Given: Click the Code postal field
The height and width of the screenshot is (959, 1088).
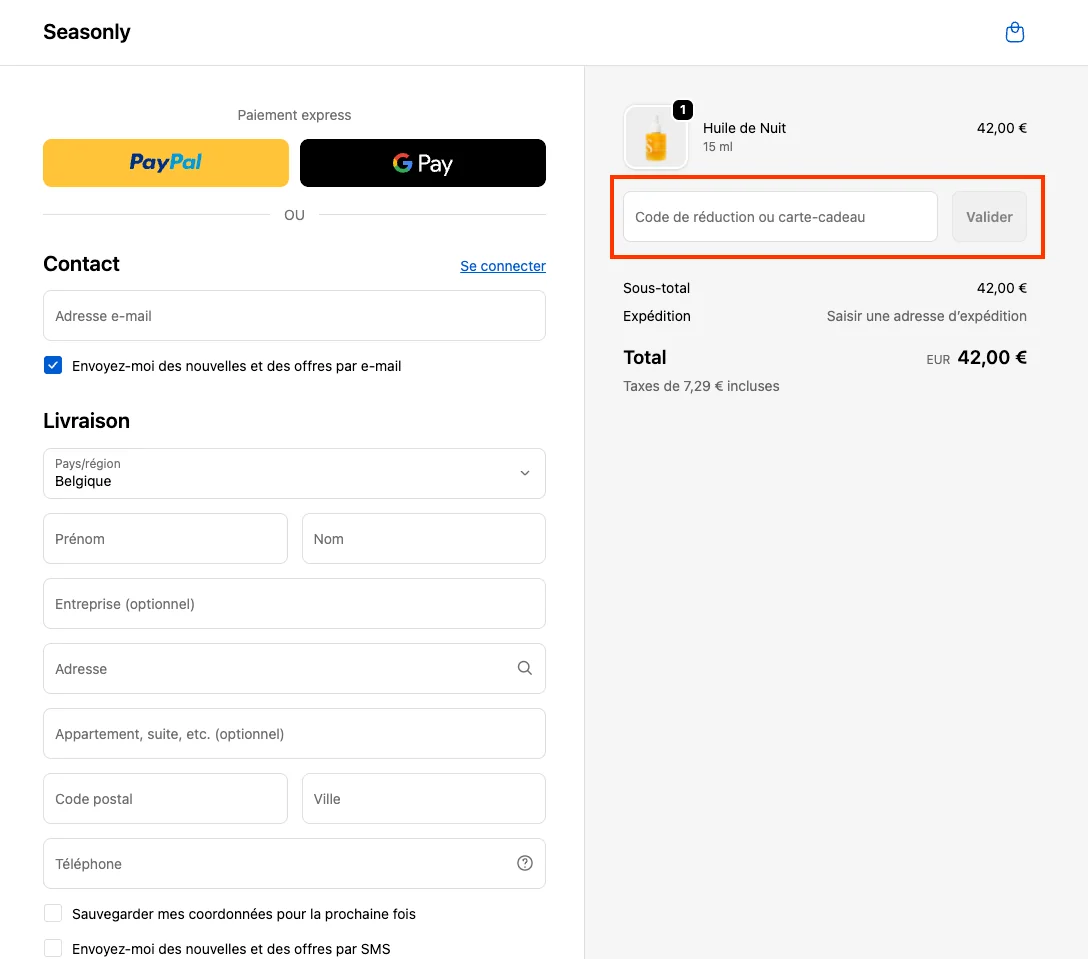Looking at the screenshot, I should pyautogui.click(x=165, y=799).
